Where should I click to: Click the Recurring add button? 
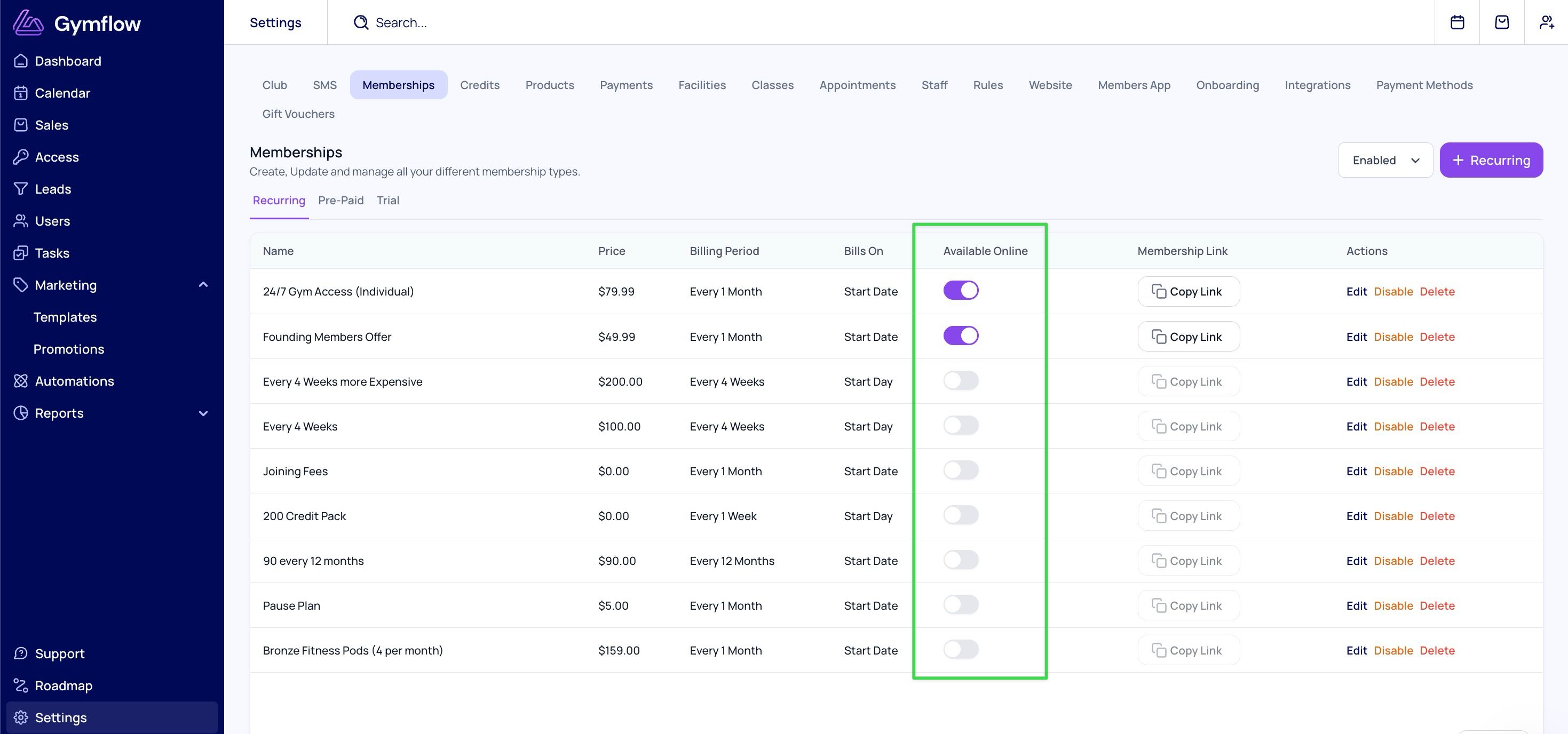click(1491, 160)
